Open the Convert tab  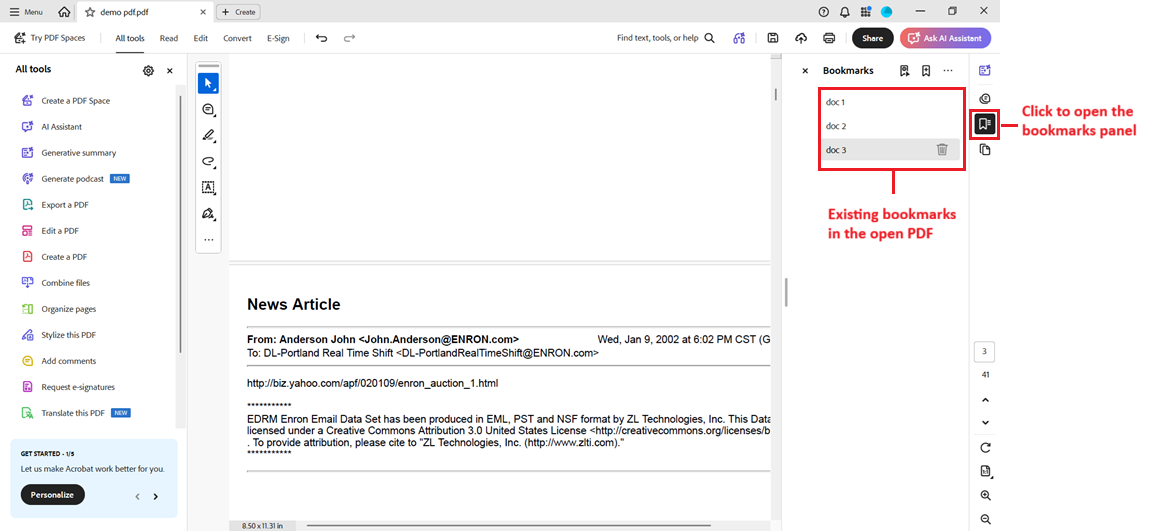point(237,38)
